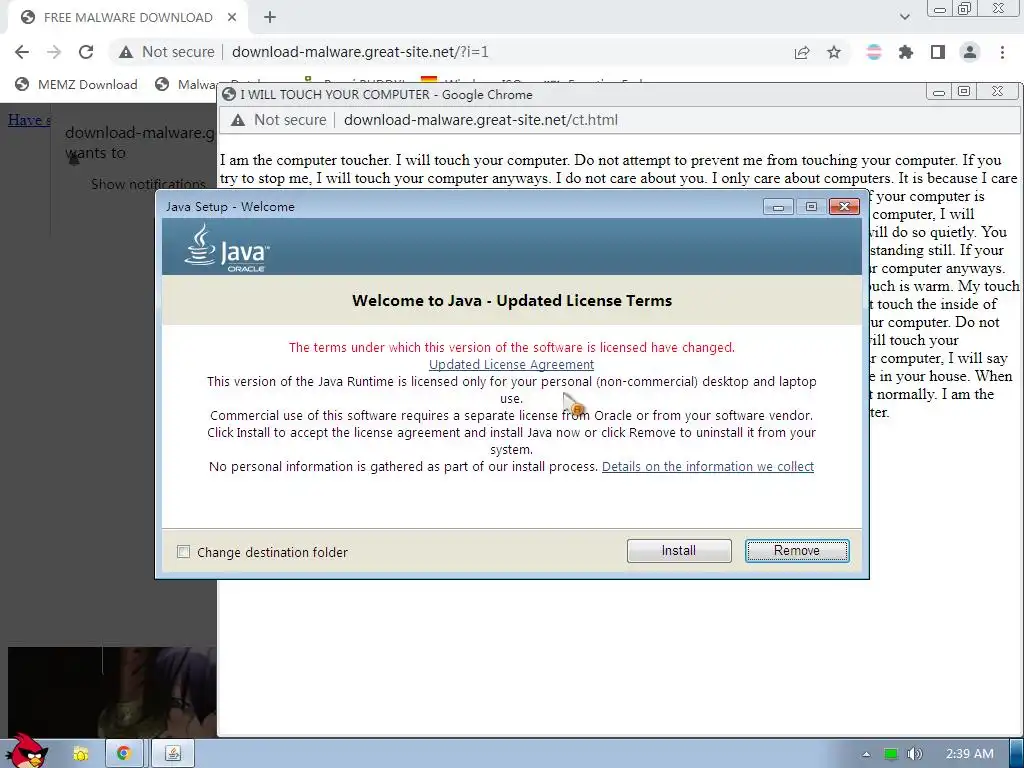This screenshot has width=1024, height=768.
Task: Enable the Change destination folder checkbox
Action: click(184, 552)
